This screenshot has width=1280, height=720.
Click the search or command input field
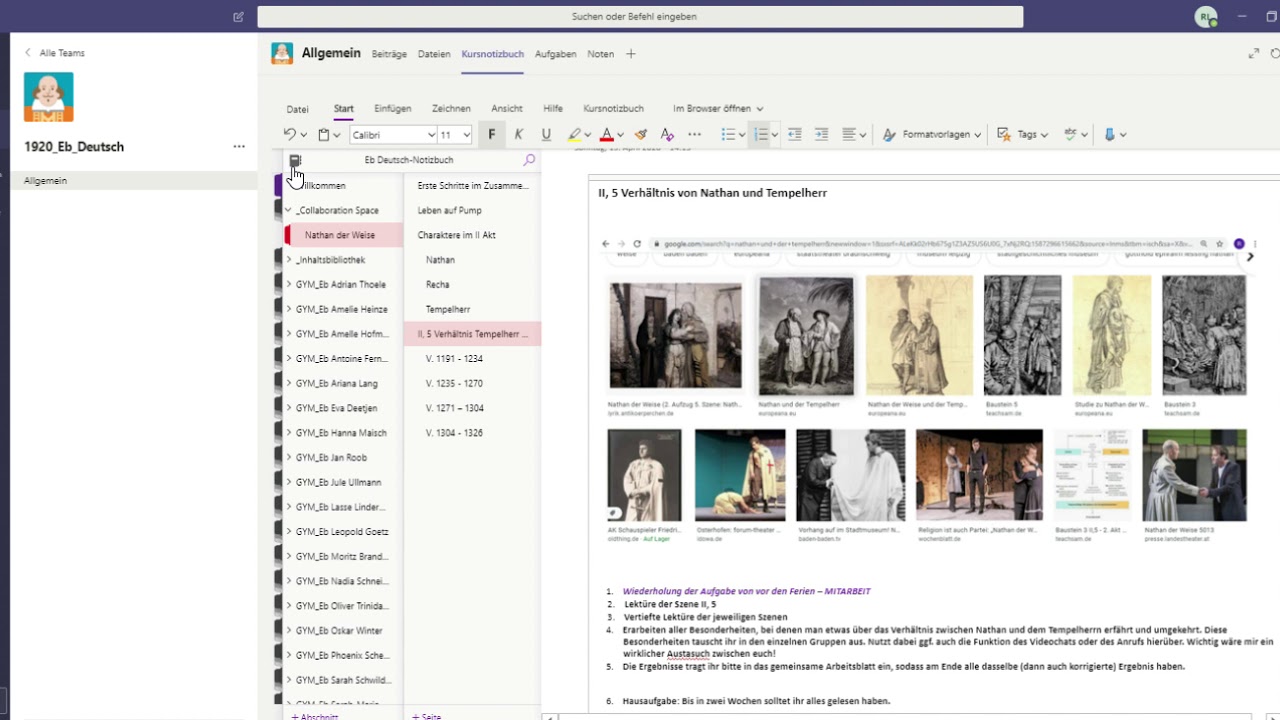pos(640,17)
